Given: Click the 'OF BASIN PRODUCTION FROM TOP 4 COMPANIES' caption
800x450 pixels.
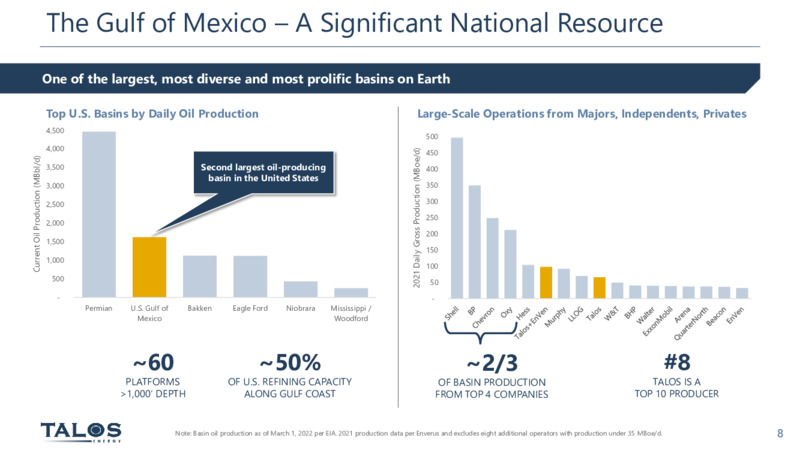Looking at the screenshot, I should tap(492, 388).
